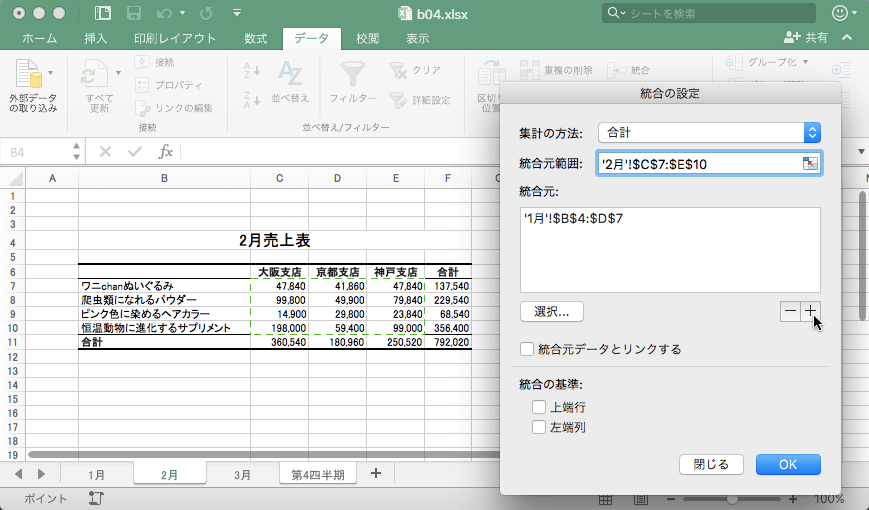
Task: Click the すべて更新 refresh icon
Action: pos(95,74)
